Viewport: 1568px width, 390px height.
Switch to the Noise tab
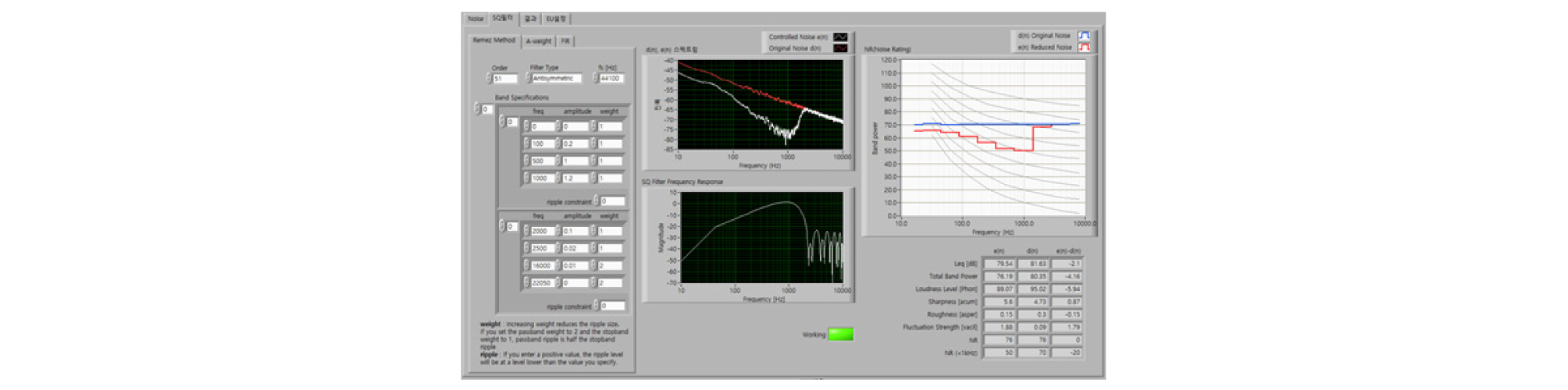(x=475, y=19)
